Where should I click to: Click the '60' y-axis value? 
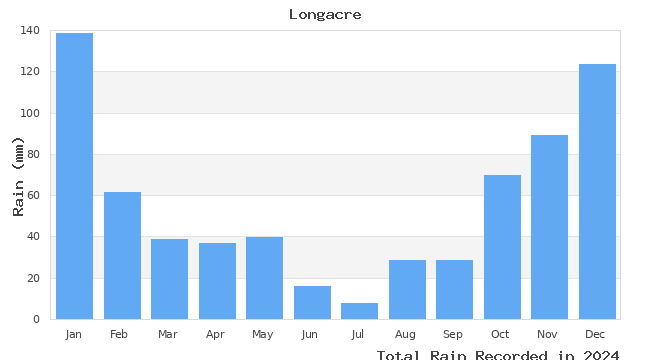click(x=33, y=195)
